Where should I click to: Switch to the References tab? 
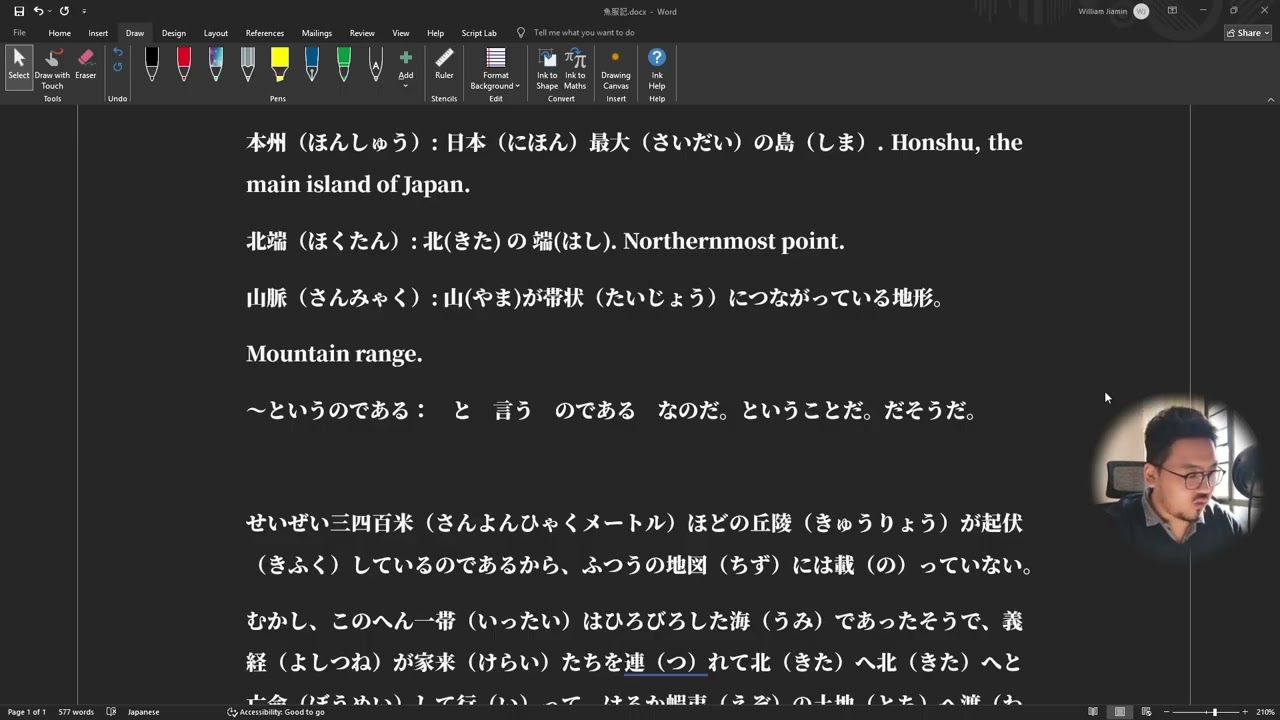click(265, 33)
